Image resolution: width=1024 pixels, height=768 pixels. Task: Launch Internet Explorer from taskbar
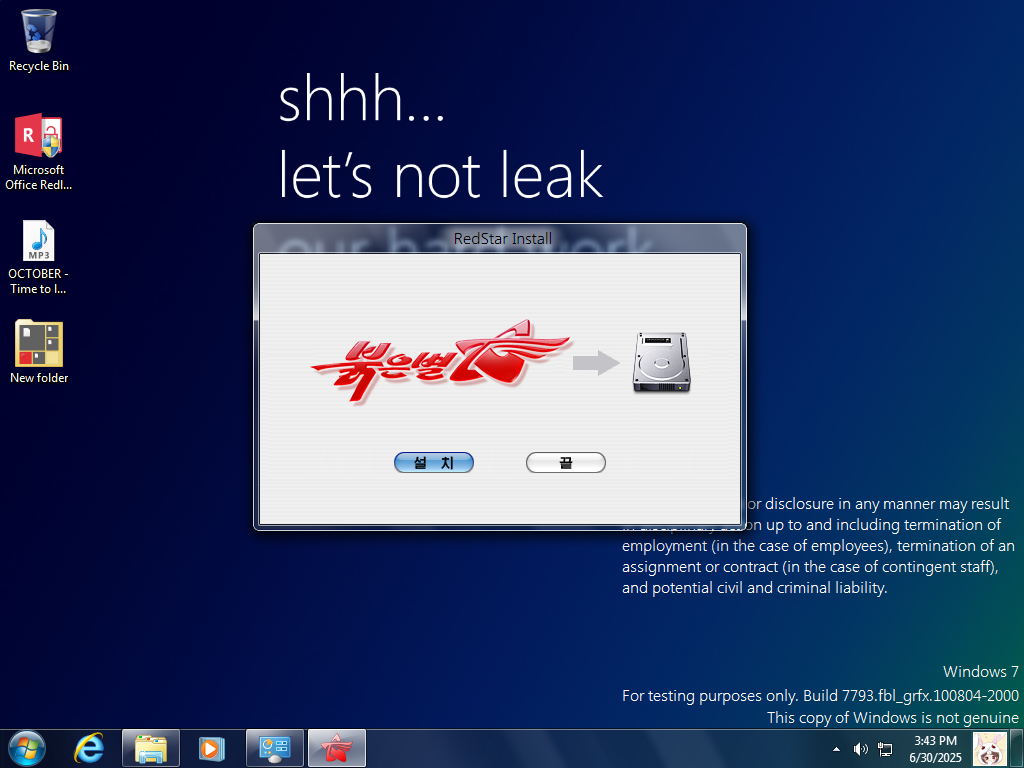coord(89,748)
